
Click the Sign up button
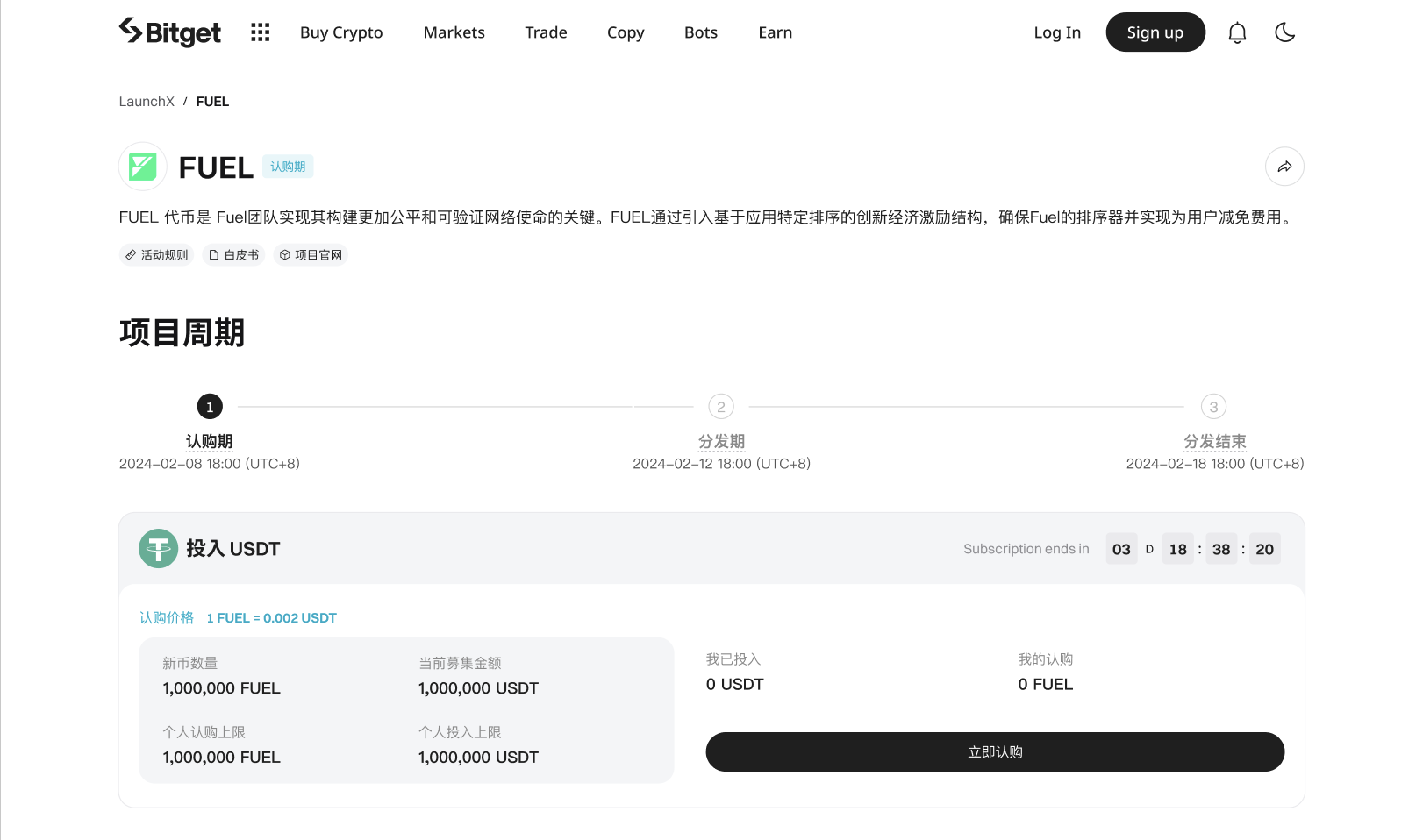tap(1155, 32)
